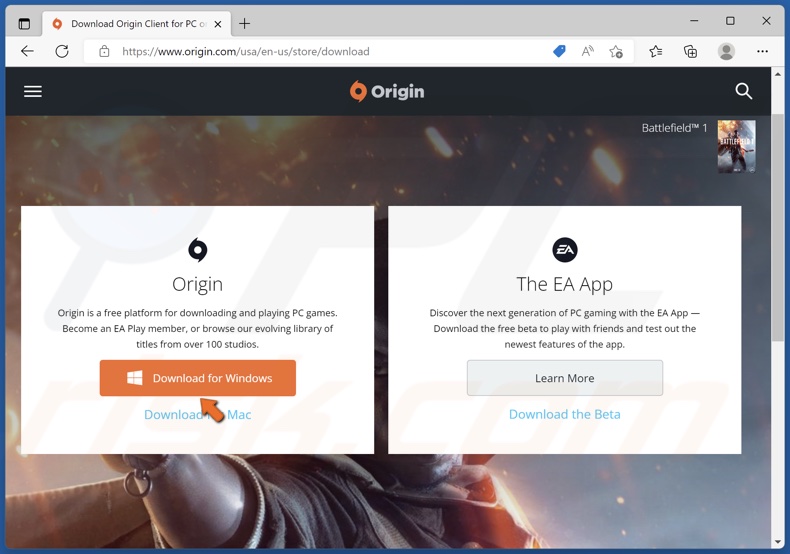
Task: Click the EA logo in EA App card
Action: pos(565,250)
